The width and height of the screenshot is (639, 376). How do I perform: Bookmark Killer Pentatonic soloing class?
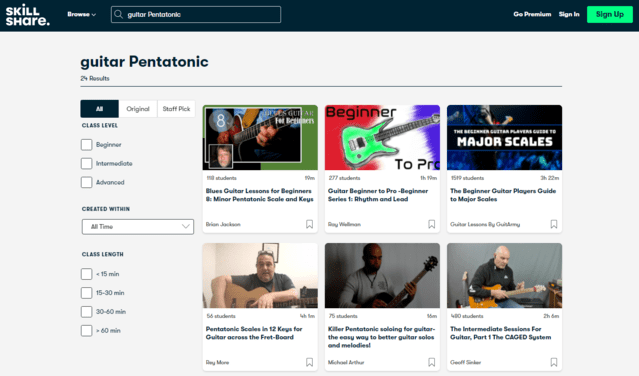click(432, 362)
